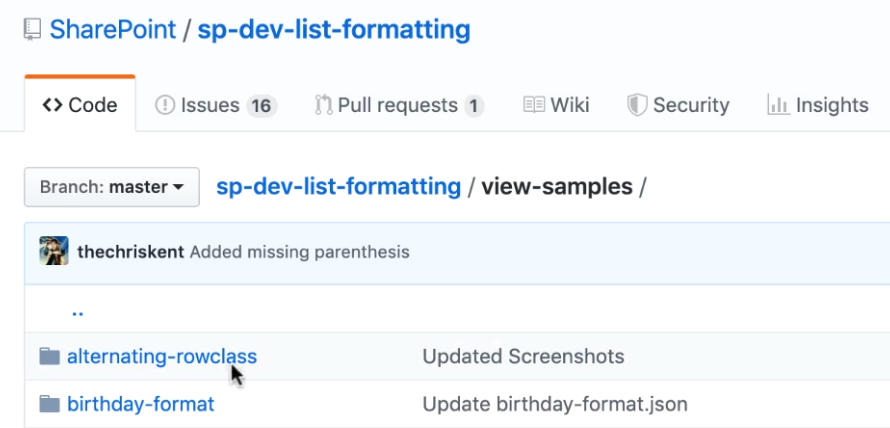Viewport: 890px width, 428px height.
Task: Click the repository book icon
Action: [32, 30]
